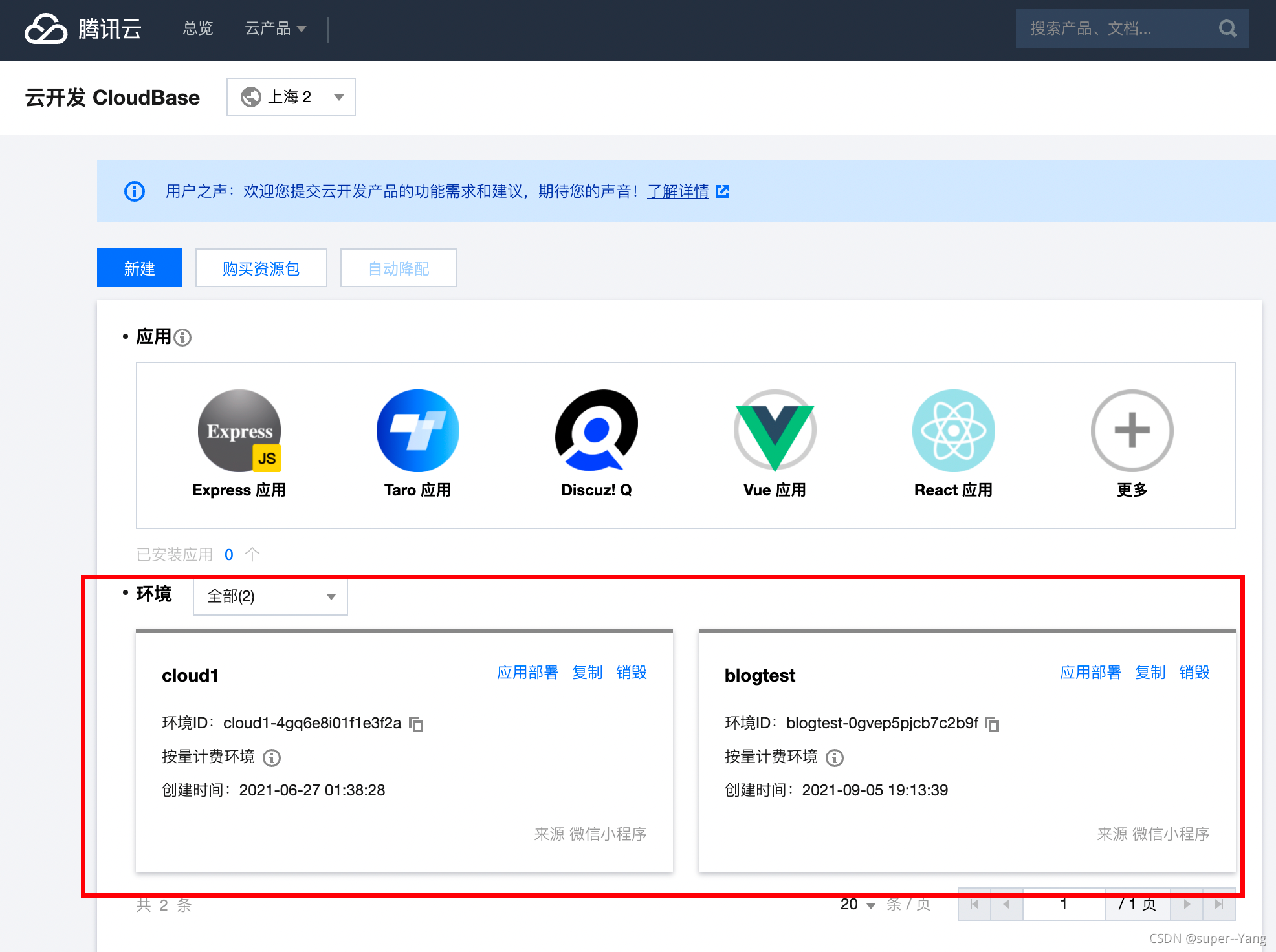Screen dimensions: 1276x952
Task: Click 复制 on cloud1 card
Action: click(588, 673)
